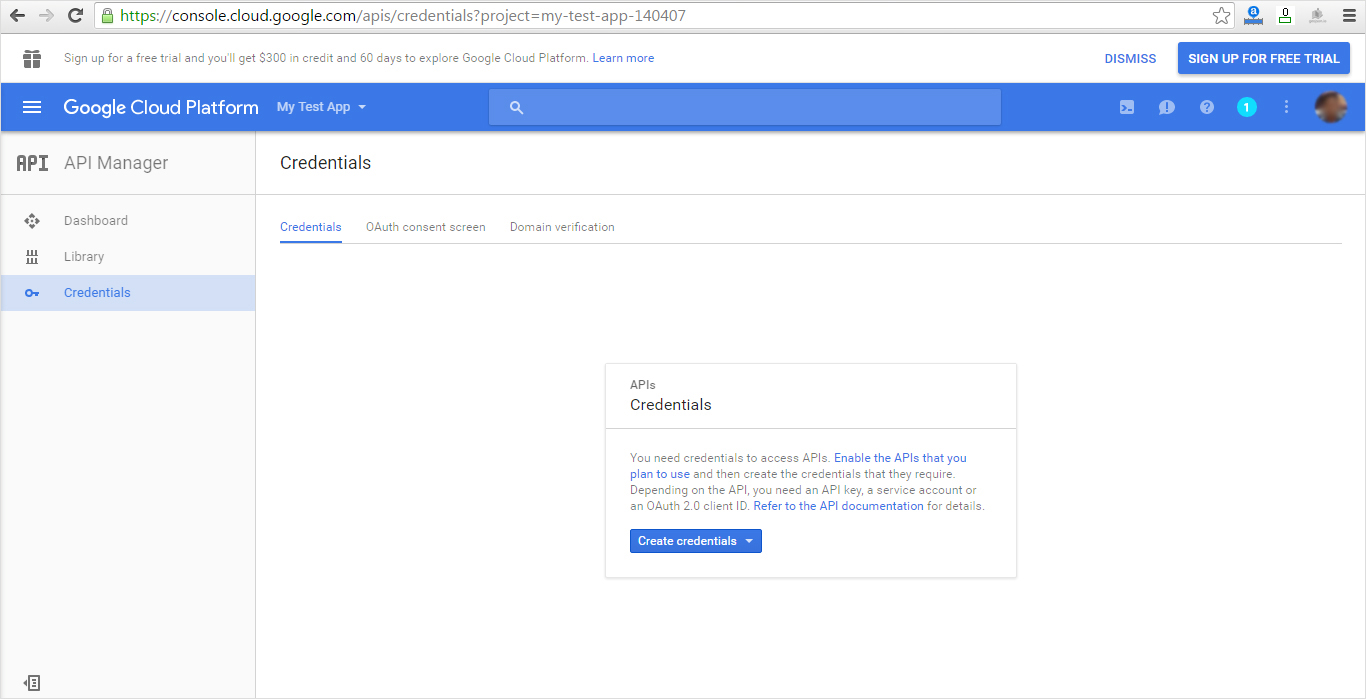Open the three-dot more options menu
This screenshot has width=1366, height=699.
tap(1287, 107)
